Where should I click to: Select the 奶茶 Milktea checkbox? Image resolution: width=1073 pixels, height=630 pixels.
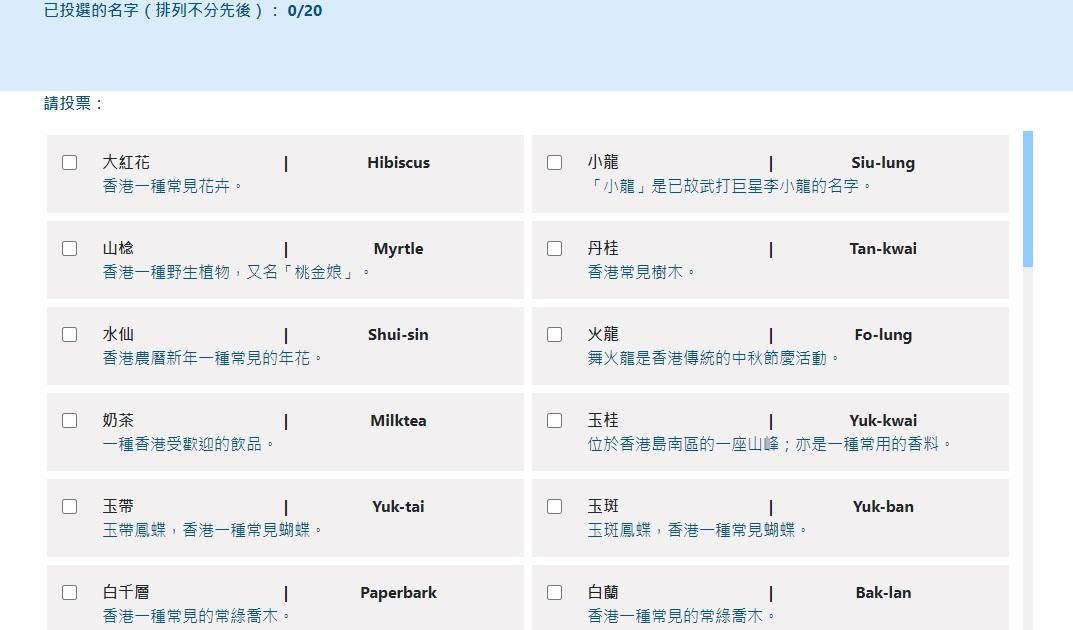point(69,420)
